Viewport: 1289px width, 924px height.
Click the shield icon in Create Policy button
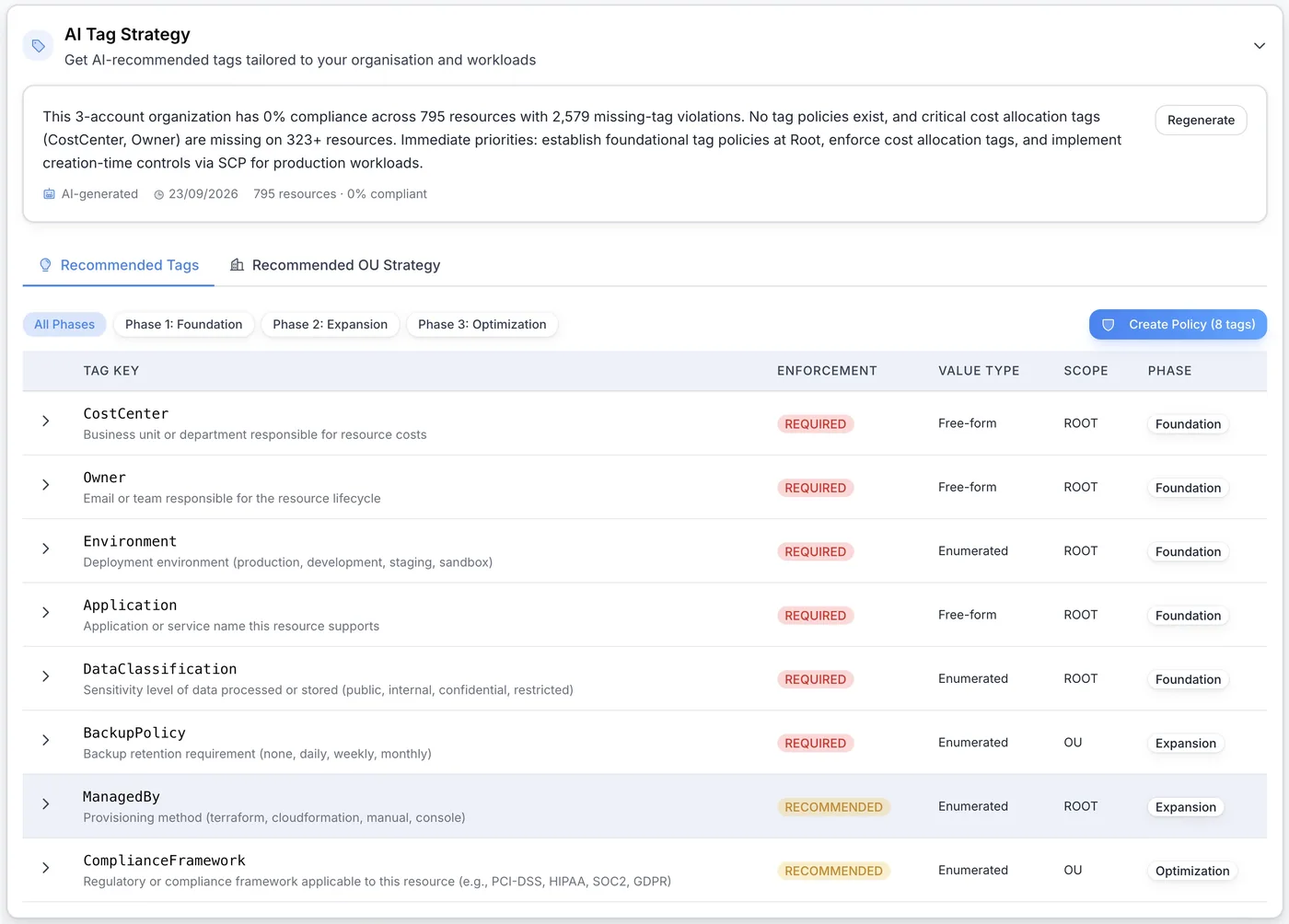click(x=1109, y=325)
